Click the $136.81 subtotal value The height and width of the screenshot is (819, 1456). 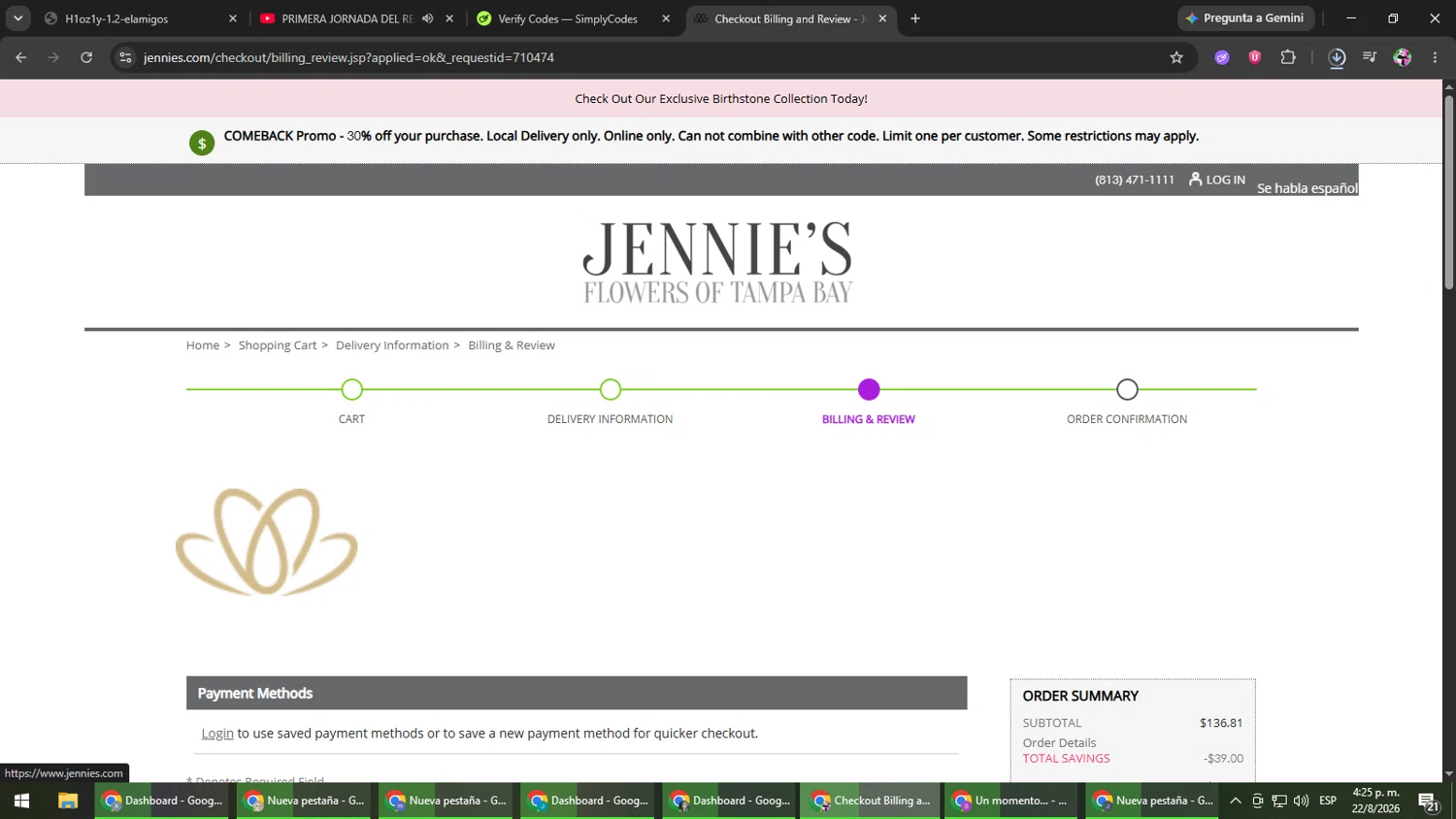point(1221,723)
